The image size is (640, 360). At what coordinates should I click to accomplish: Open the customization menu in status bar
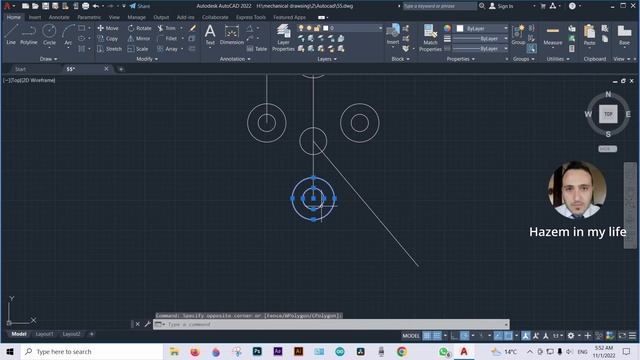click(632, 336)
